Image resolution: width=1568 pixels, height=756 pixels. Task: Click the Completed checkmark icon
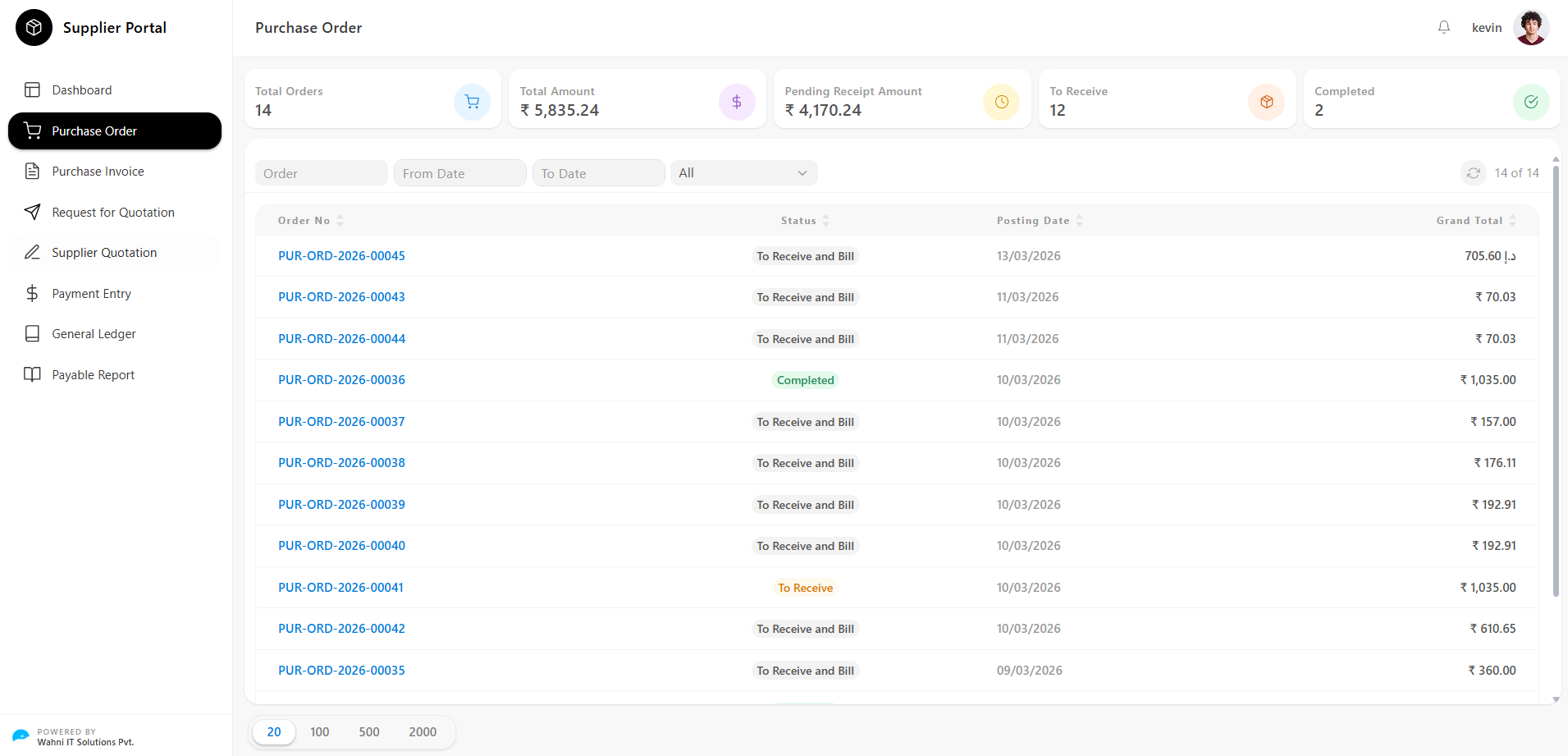1531,102
